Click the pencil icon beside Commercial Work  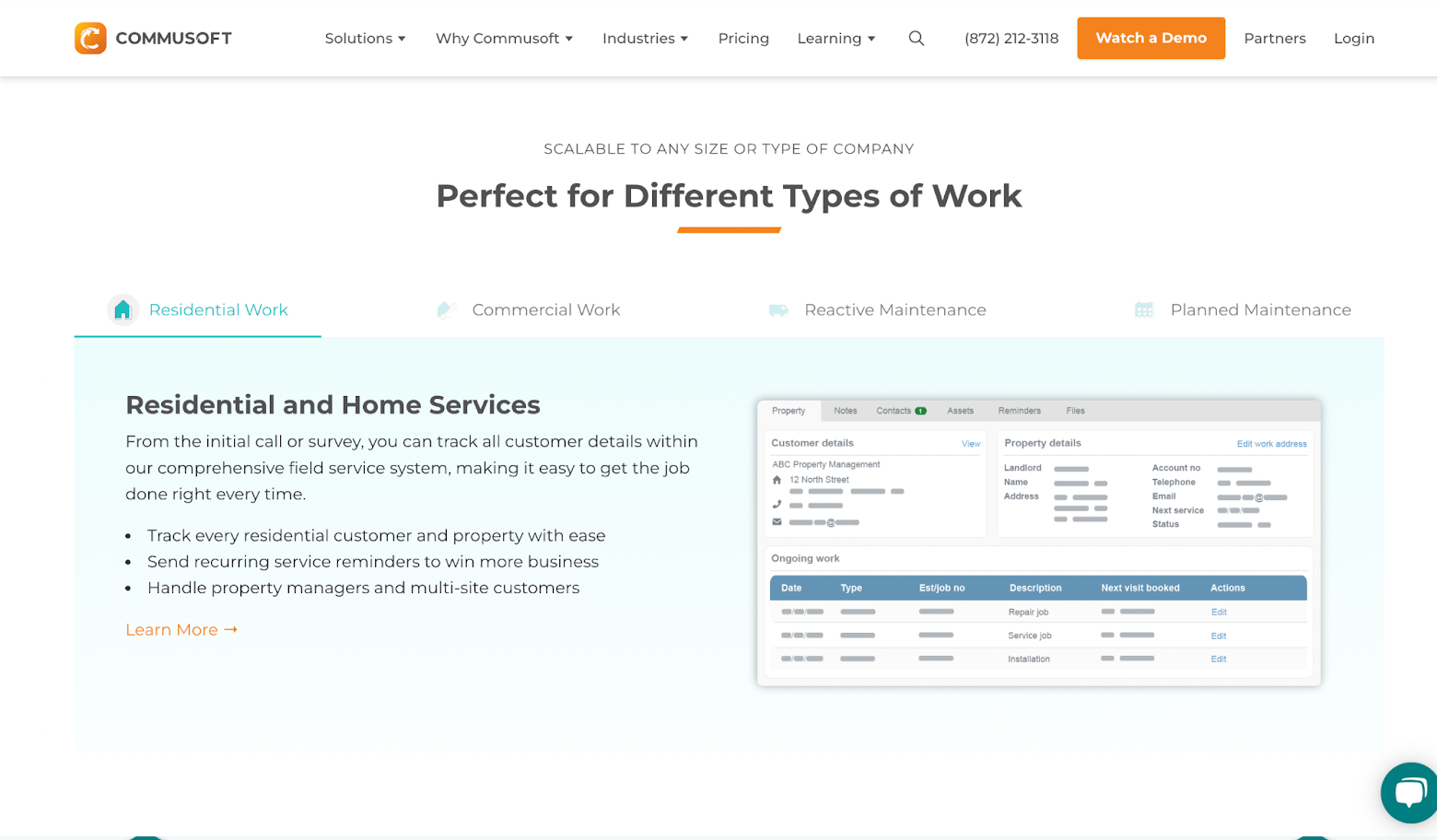[x=446, y=309]
